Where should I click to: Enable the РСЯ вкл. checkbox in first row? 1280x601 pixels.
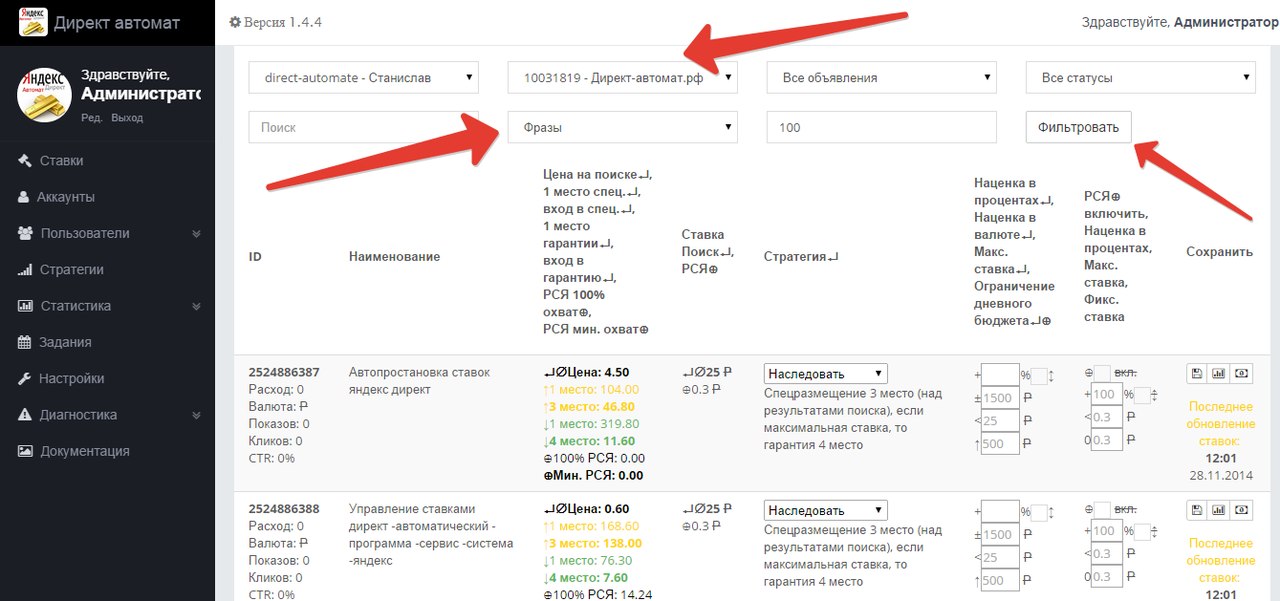click(1101, 372)
